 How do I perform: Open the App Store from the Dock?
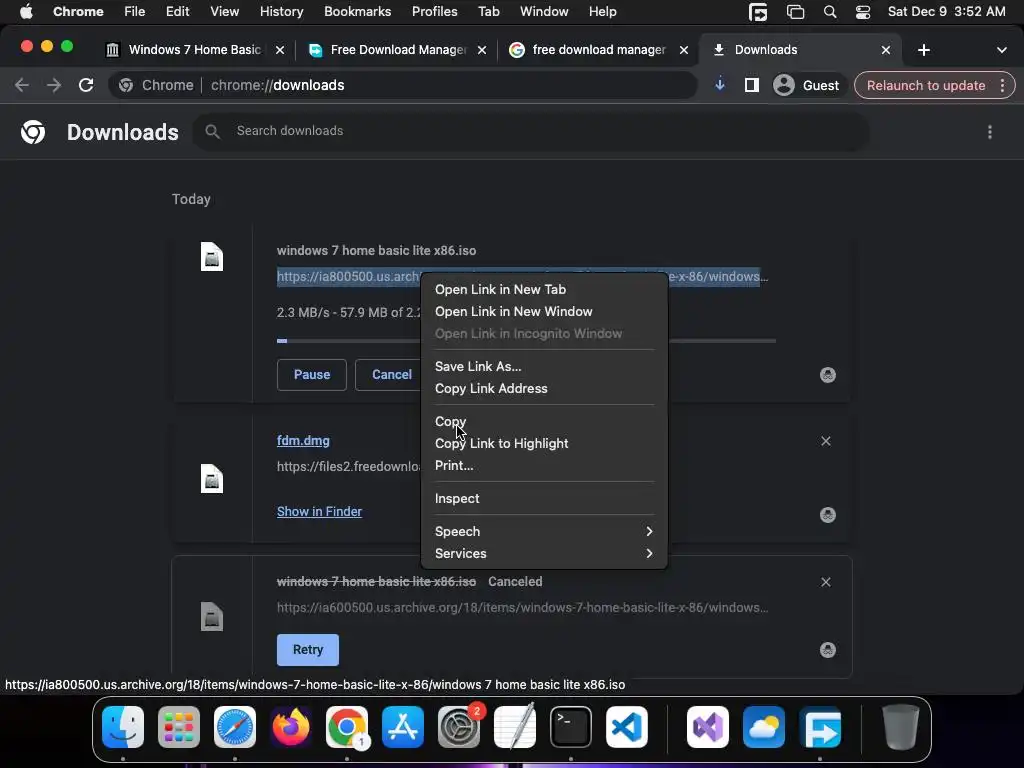[x=403, y=727]
